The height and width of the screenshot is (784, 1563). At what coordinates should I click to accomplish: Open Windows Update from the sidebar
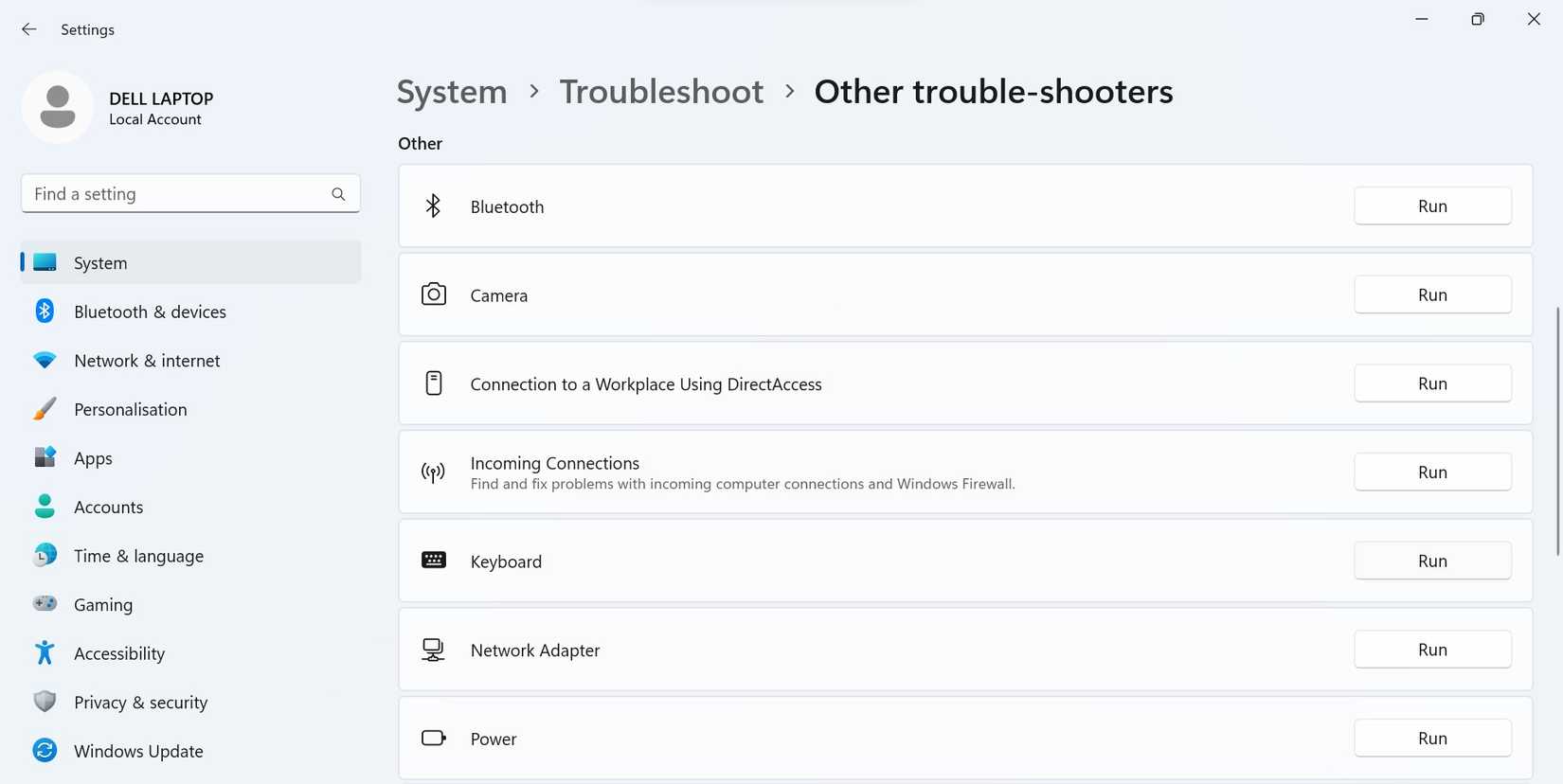[138, 751]
